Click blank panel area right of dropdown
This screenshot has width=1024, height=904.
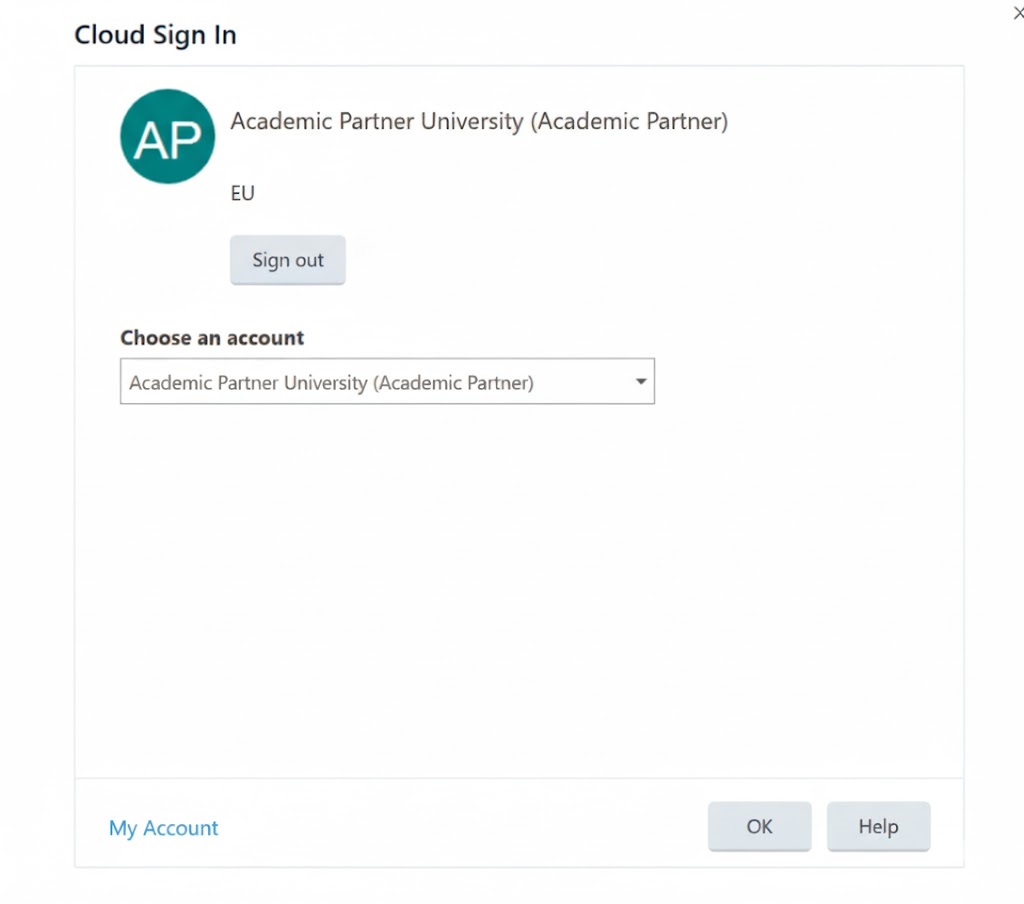tap(800, 382)
